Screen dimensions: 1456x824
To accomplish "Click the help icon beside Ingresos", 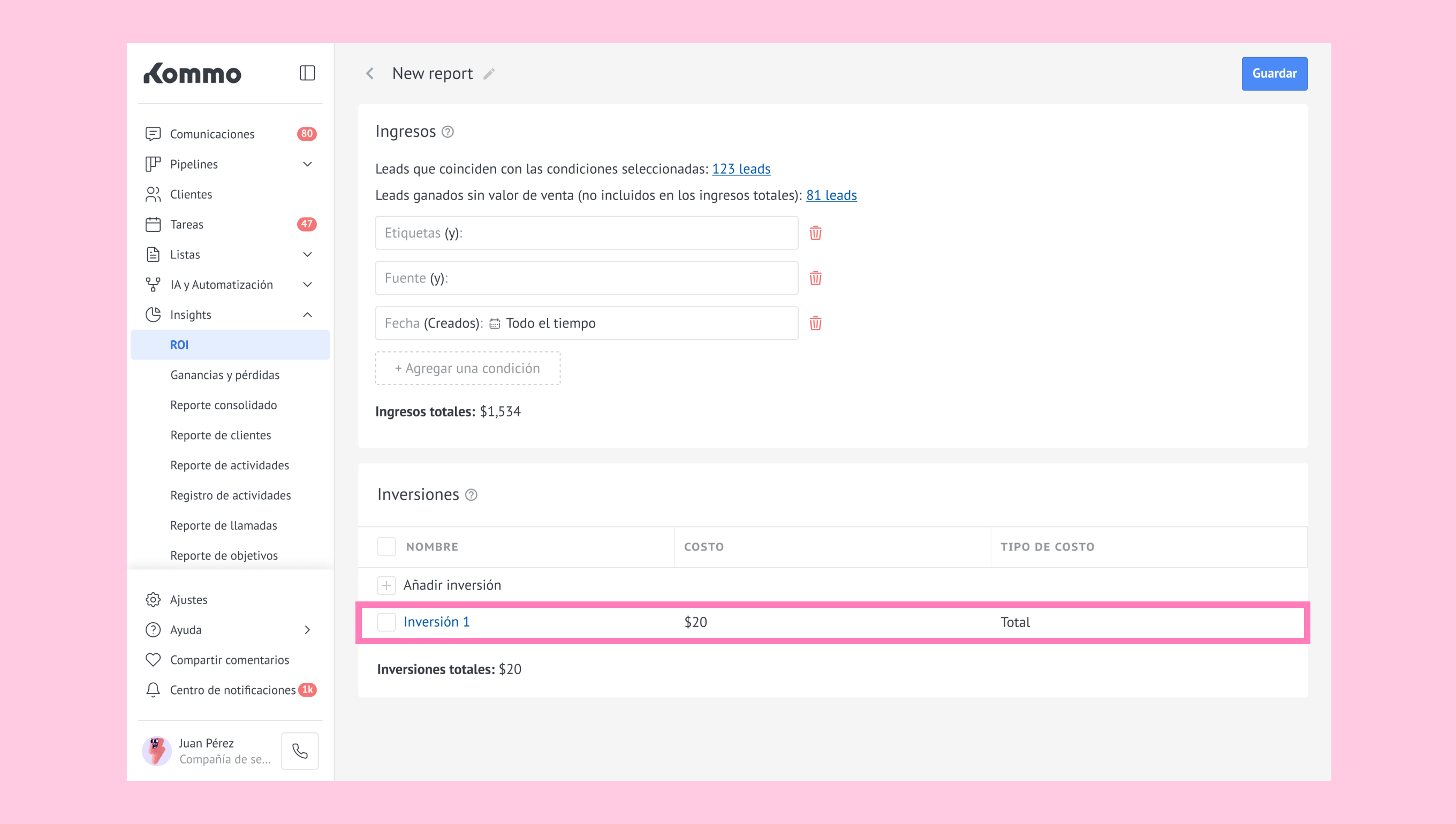I will tap(448, 132).
